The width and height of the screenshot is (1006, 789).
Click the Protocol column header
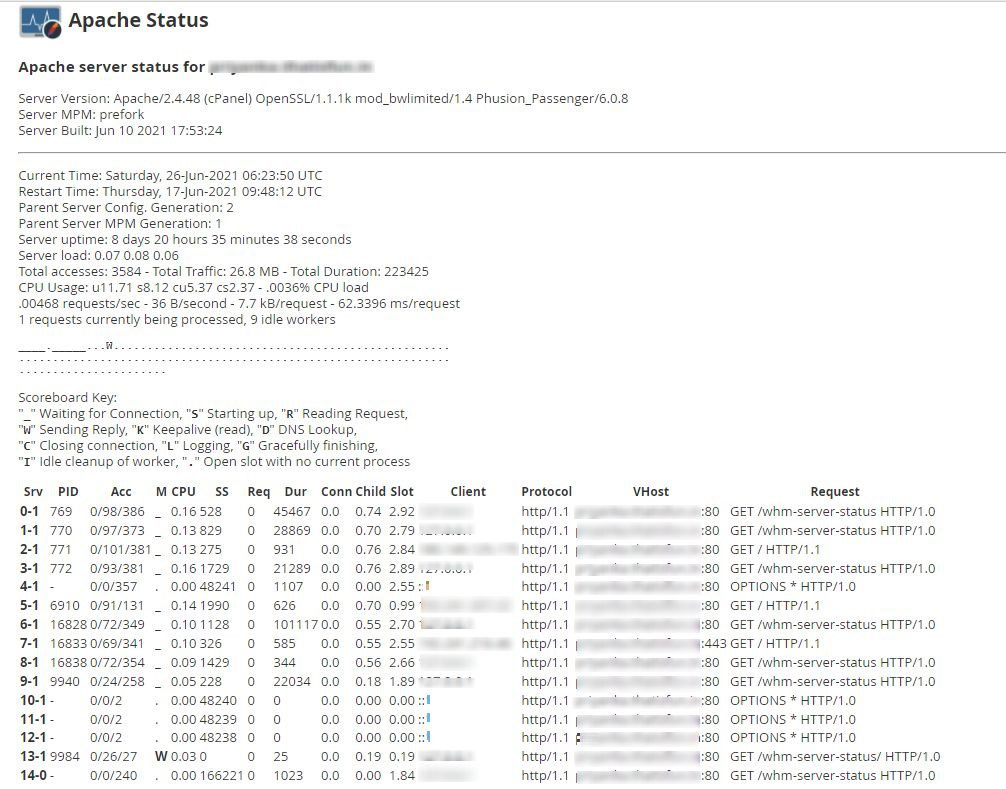coord(546,491)
